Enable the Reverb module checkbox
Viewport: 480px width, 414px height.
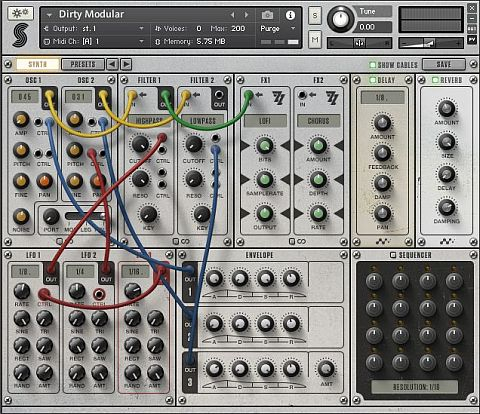pyautogui.click(x=435, y=80)
